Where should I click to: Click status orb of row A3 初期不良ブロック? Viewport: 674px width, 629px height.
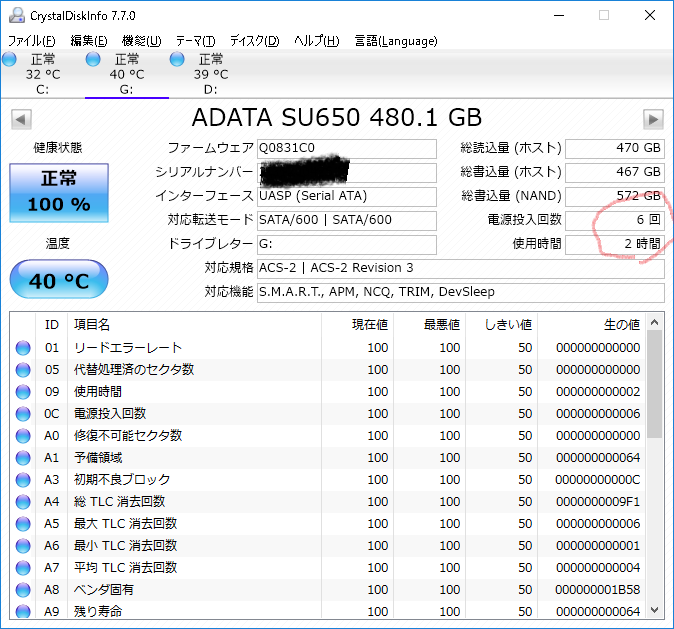(23, 479)
